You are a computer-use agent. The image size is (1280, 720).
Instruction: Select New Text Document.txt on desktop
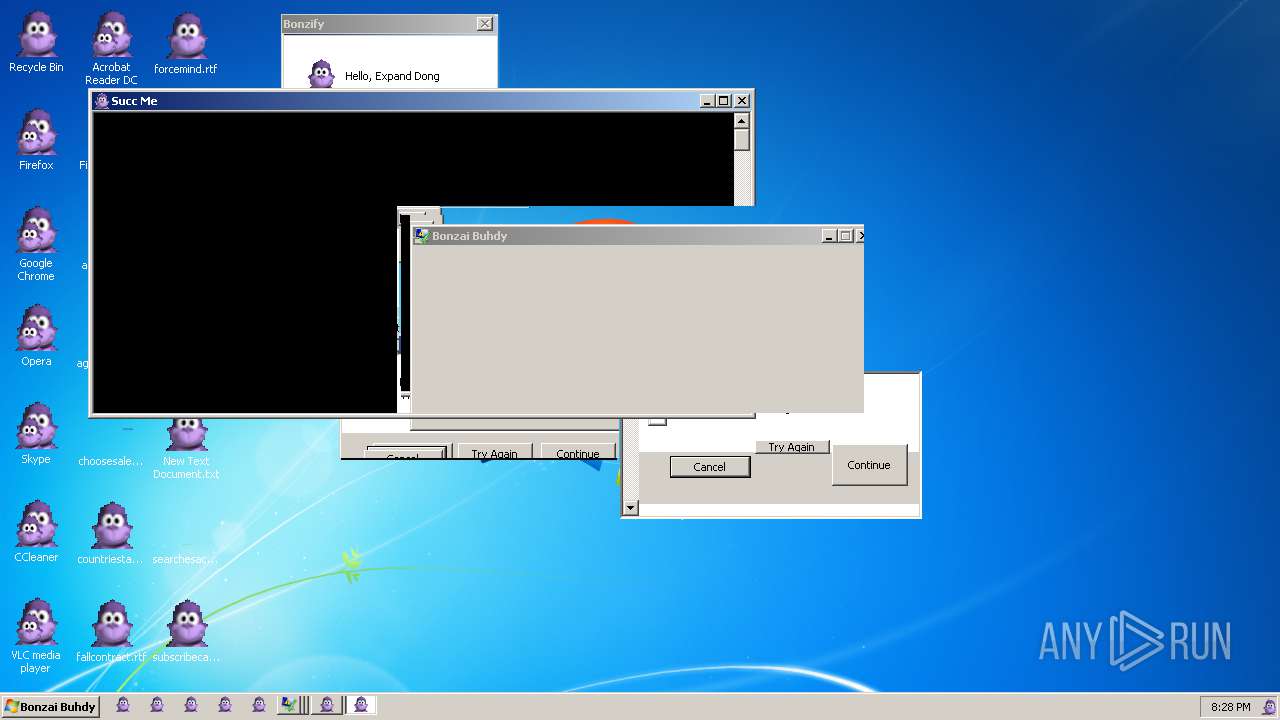point(186,448)
